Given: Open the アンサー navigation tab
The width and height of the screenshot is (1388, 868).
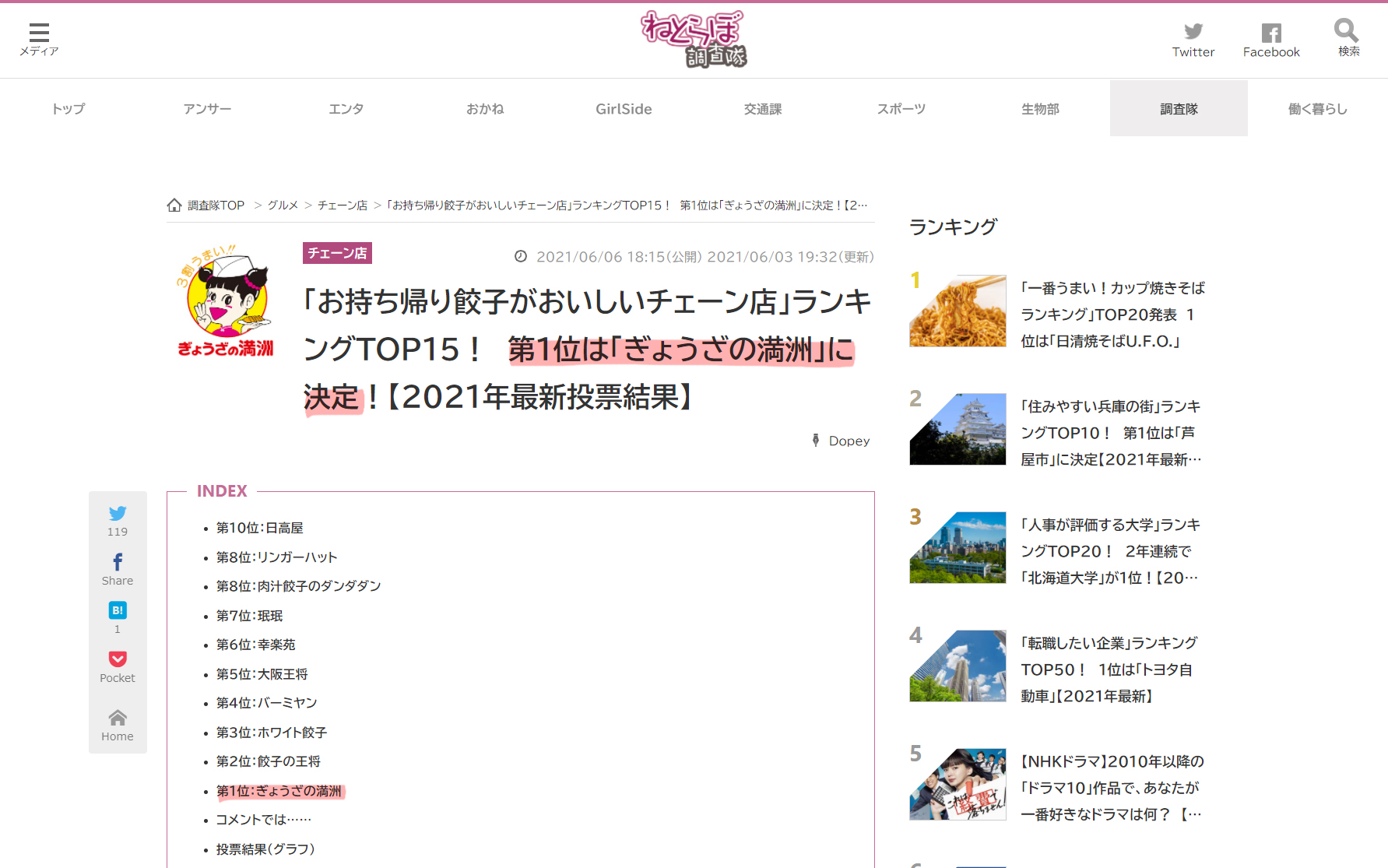Looking at the screenshot, I should click(x=207, y=109).
